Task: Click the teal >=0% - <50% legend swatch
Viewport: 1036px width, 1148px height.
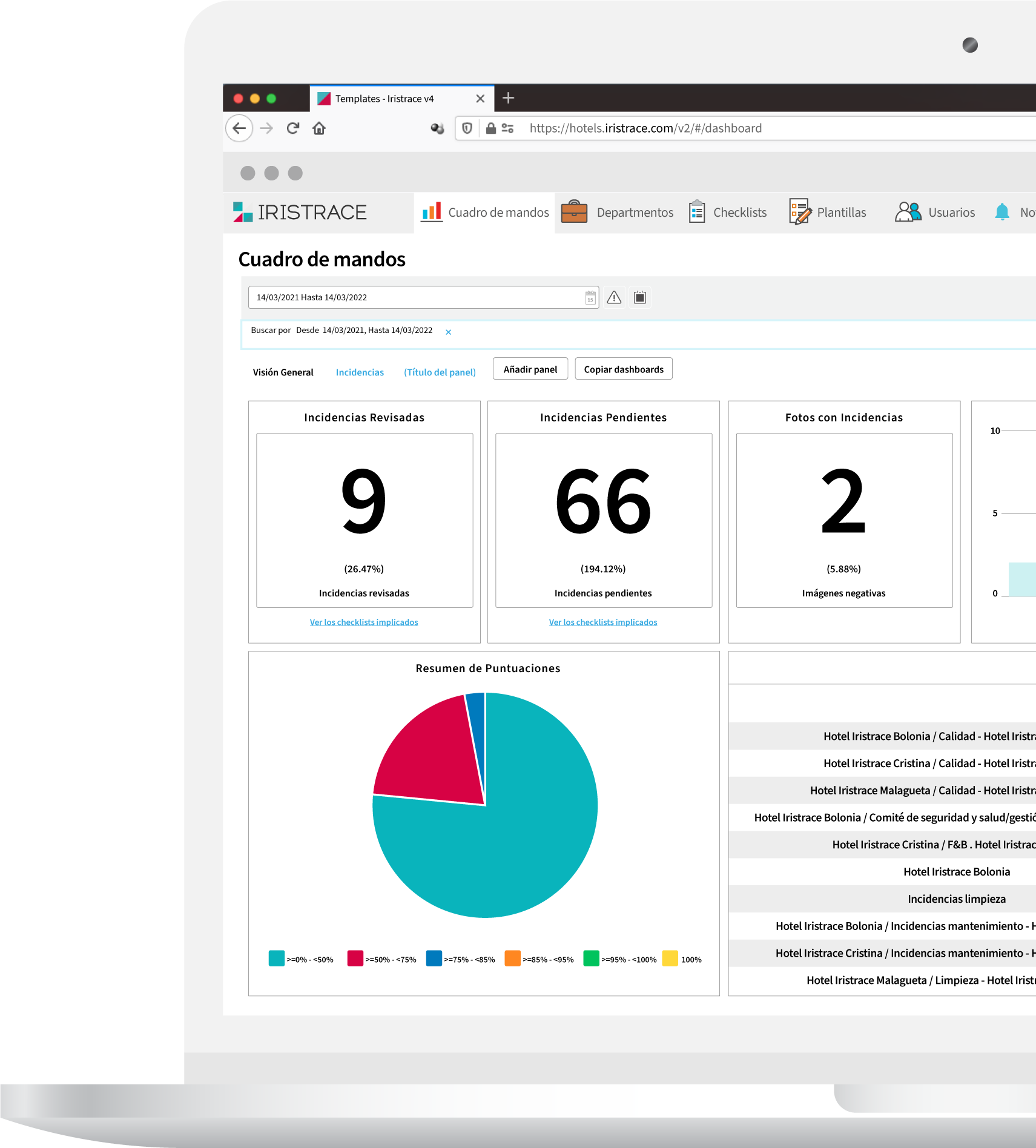Action: 277,958
